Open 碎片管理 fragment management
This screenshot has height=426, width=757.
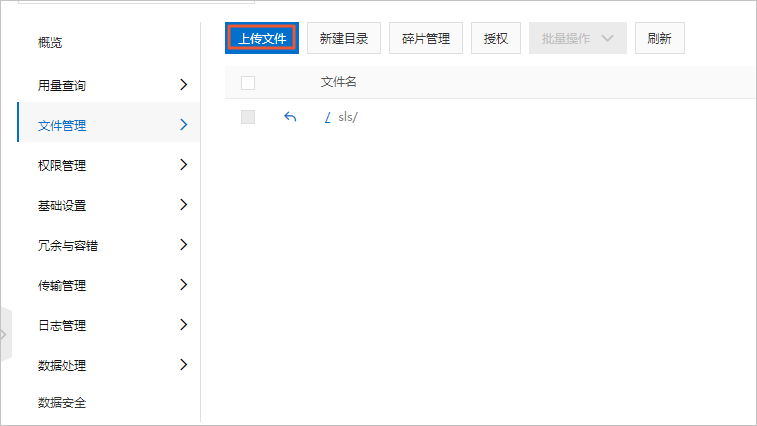coord(426,38)
